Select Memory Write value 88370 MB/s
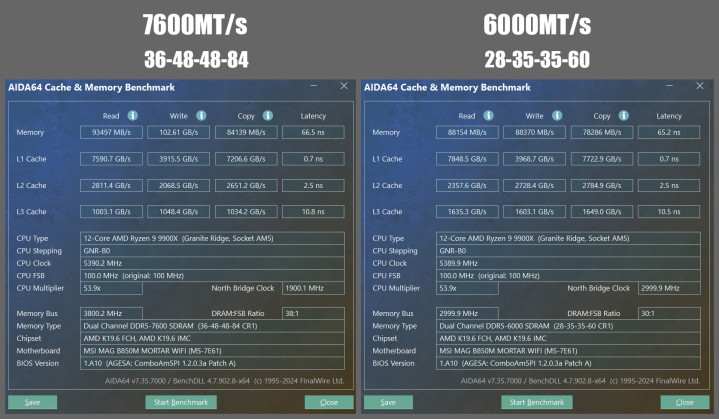719x419 pixels. click(534, 132)
